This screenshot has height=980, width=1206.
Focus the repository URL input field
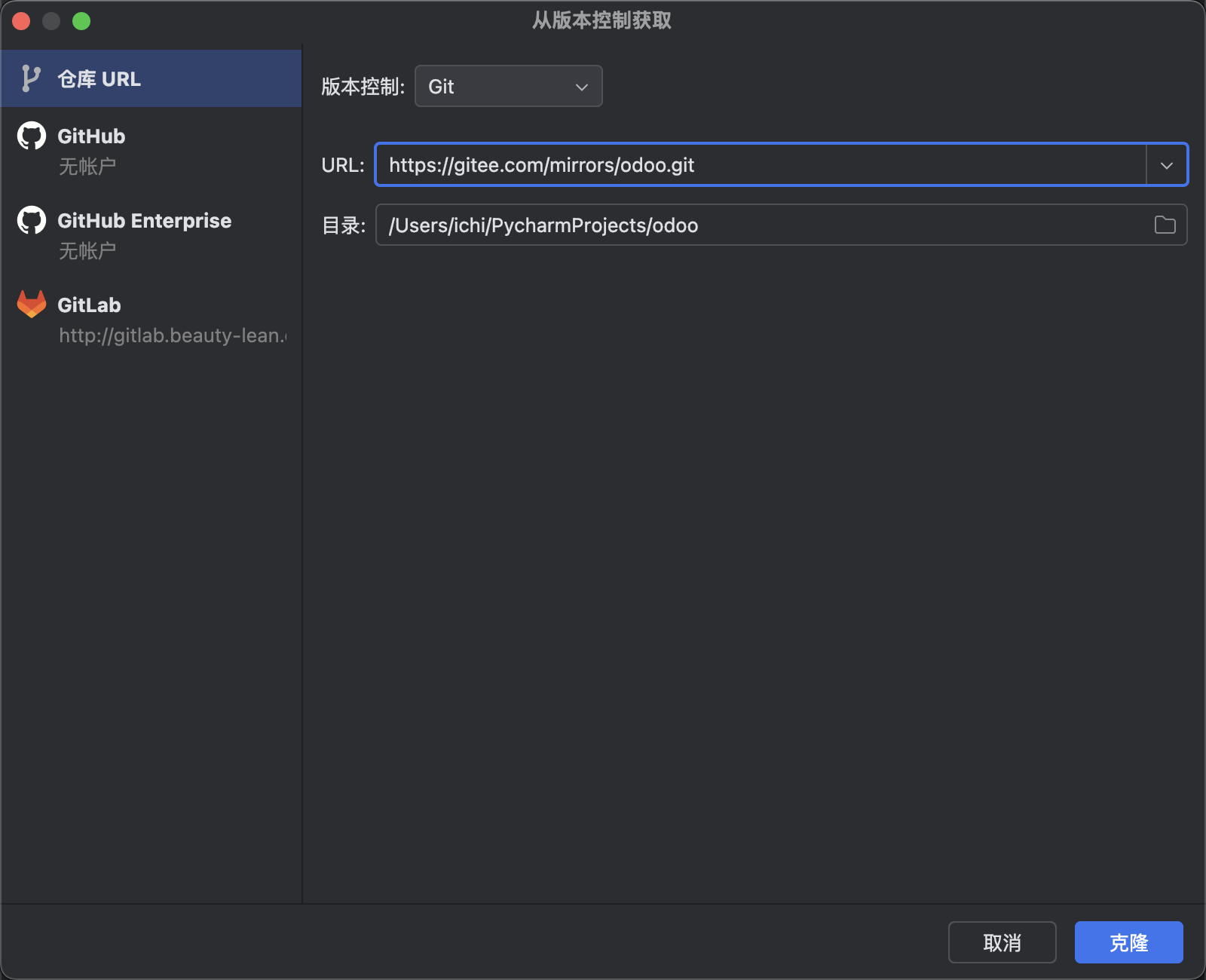click(761, 165)
